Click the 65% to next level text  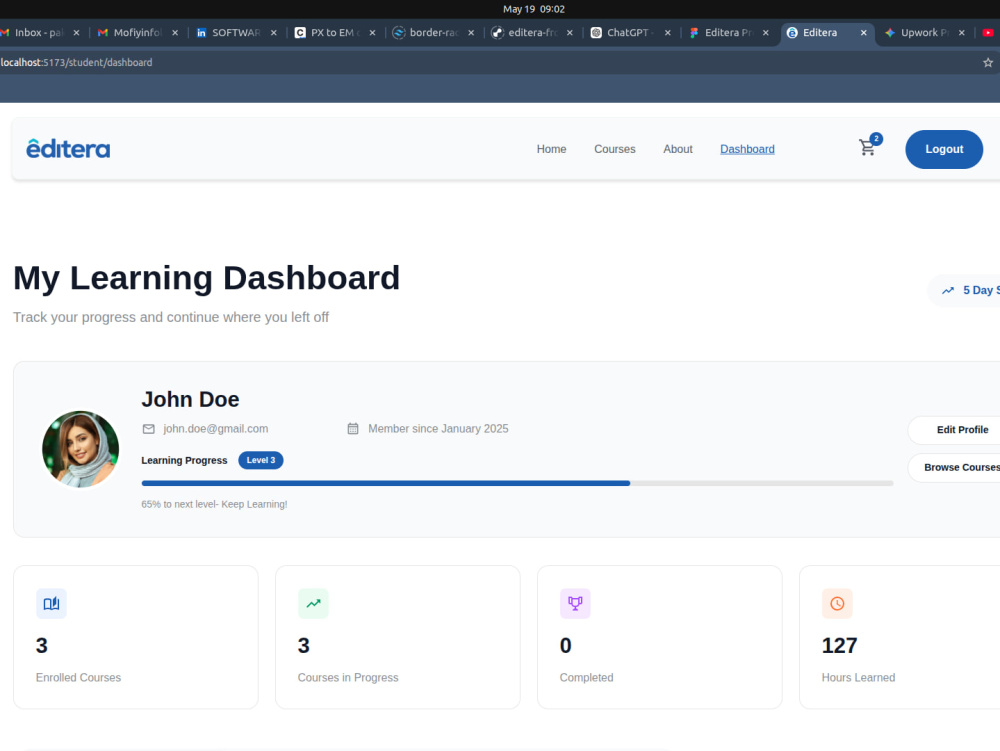point(214,504)
